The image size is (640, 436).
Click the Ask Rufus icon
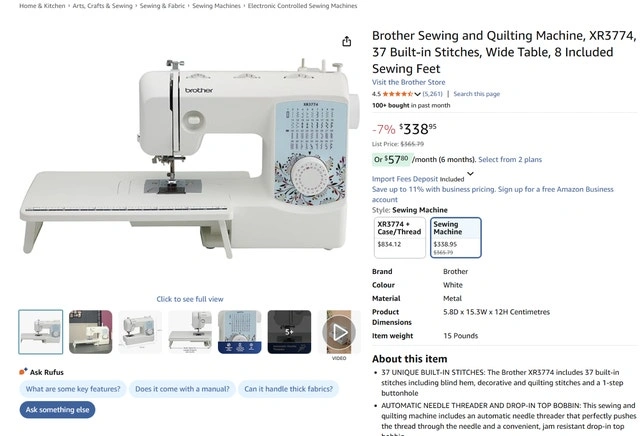click(x=23, y=372)
